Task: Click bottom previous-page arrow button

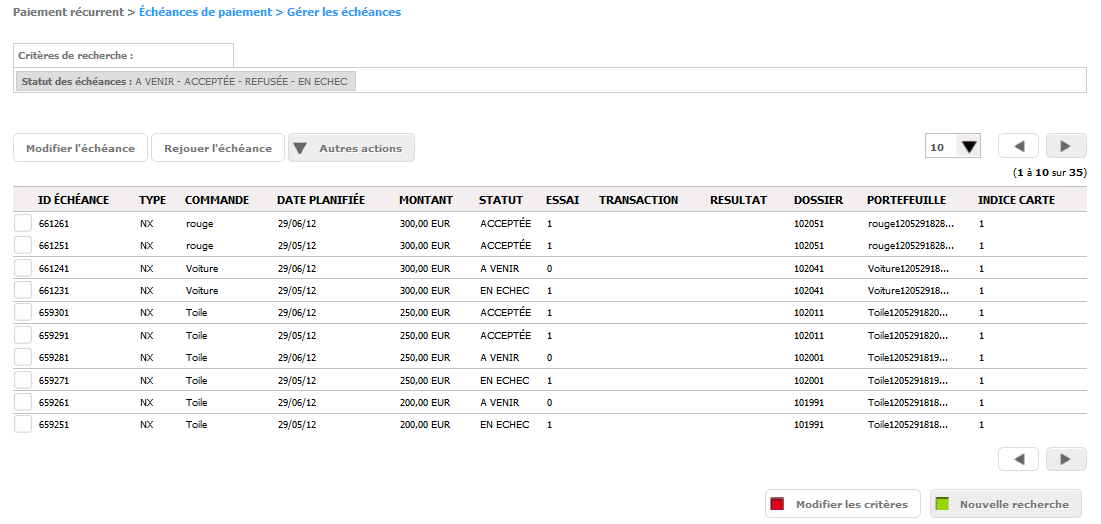Action: tap(1020, 459)
